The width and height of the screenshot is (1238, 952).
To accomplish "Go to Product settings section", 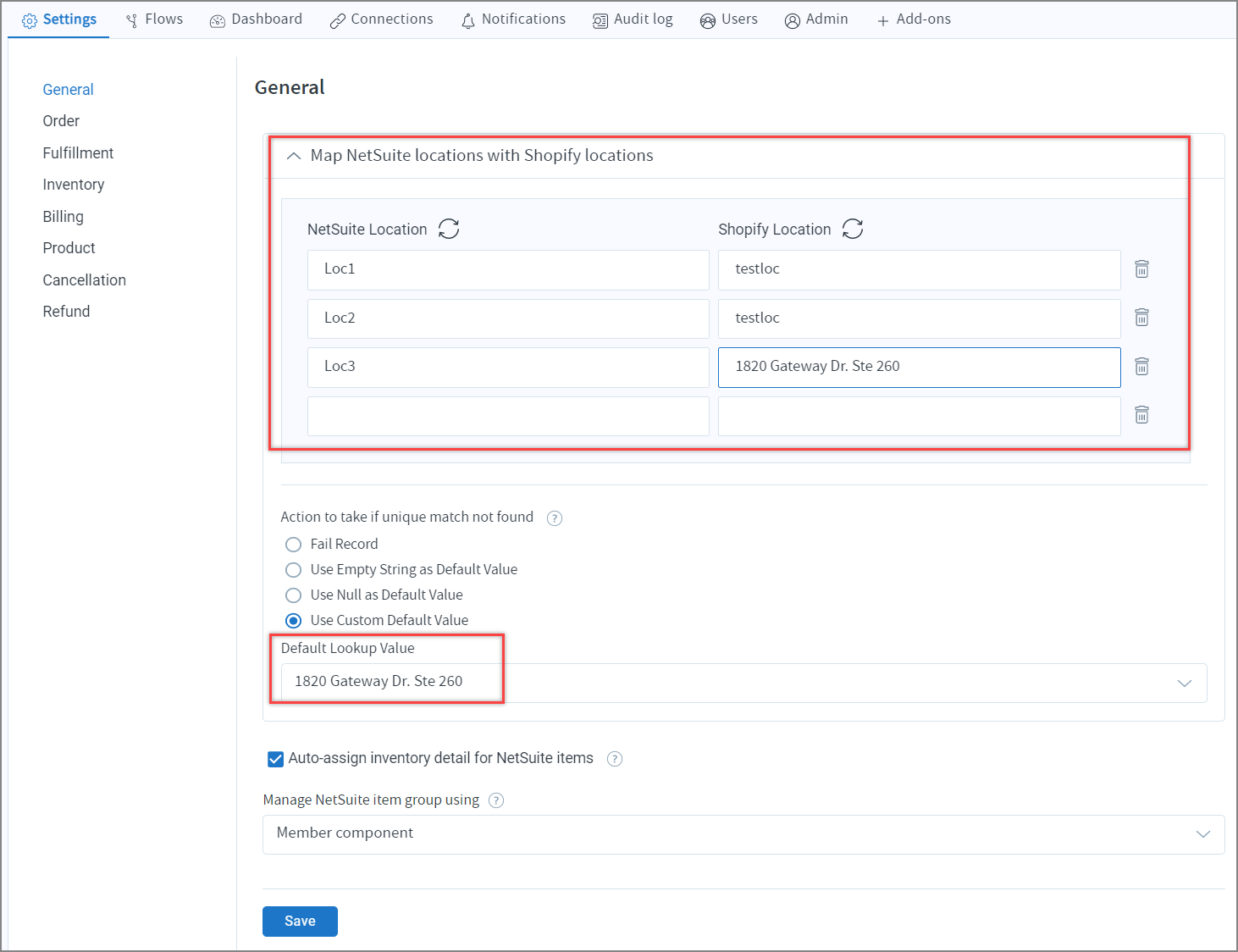I will pos(69,248).
